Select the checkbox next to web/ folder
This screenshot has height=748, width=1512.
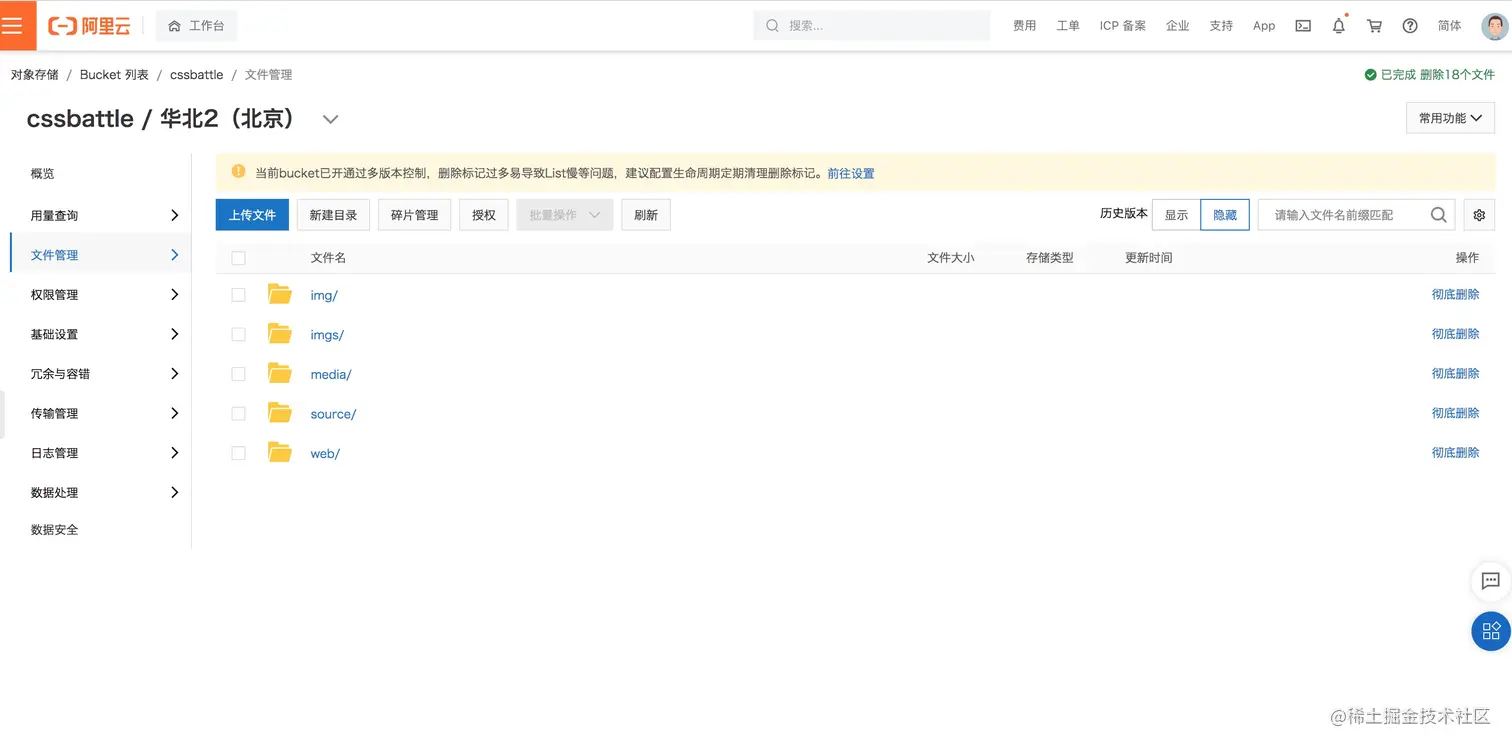click(x=238, y=452)
